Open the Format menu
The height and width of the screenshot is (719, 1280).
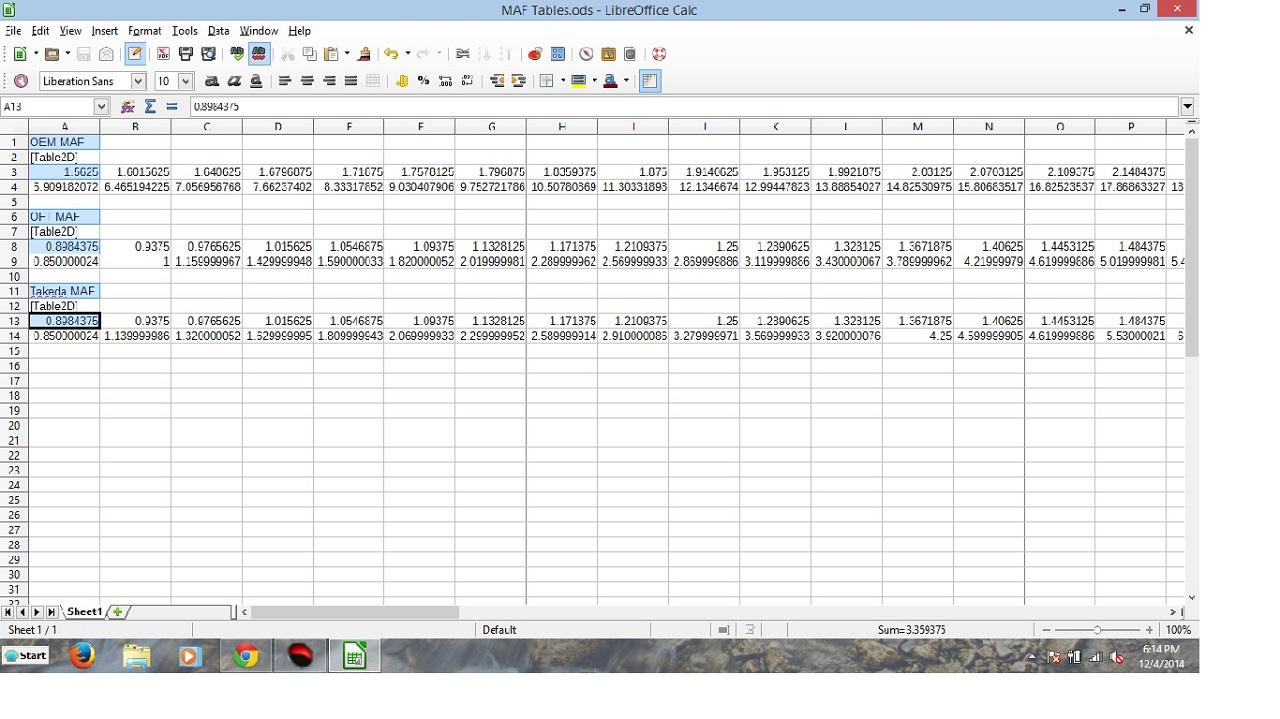coord(144,31)
